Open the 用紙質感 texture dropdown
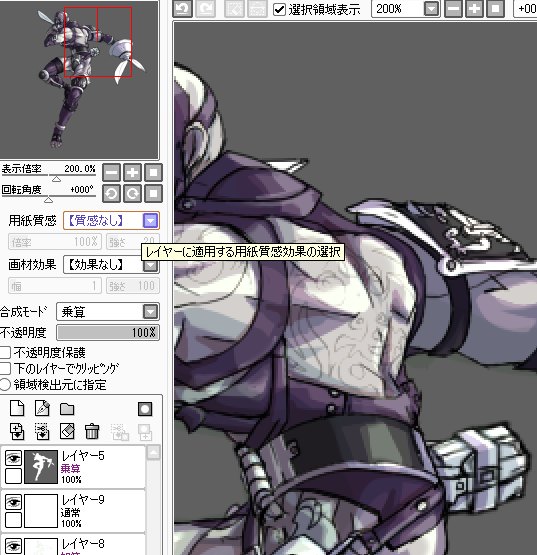 click(x=111, y=221)
